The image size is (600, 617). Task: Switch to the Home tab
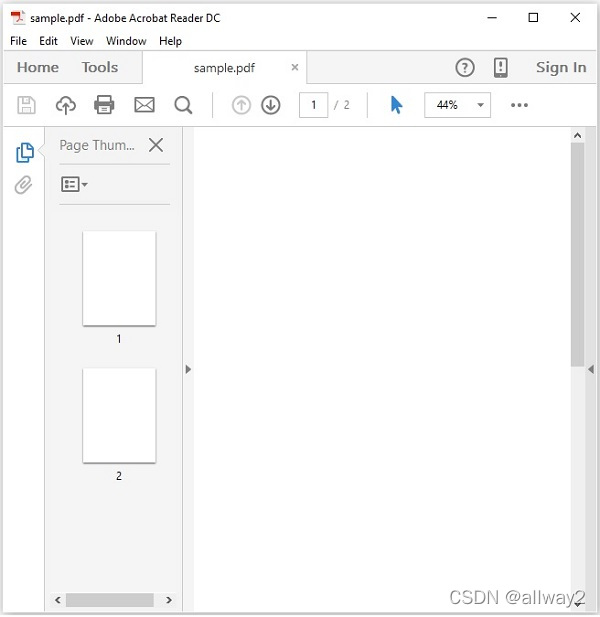(x=38, y=67)
